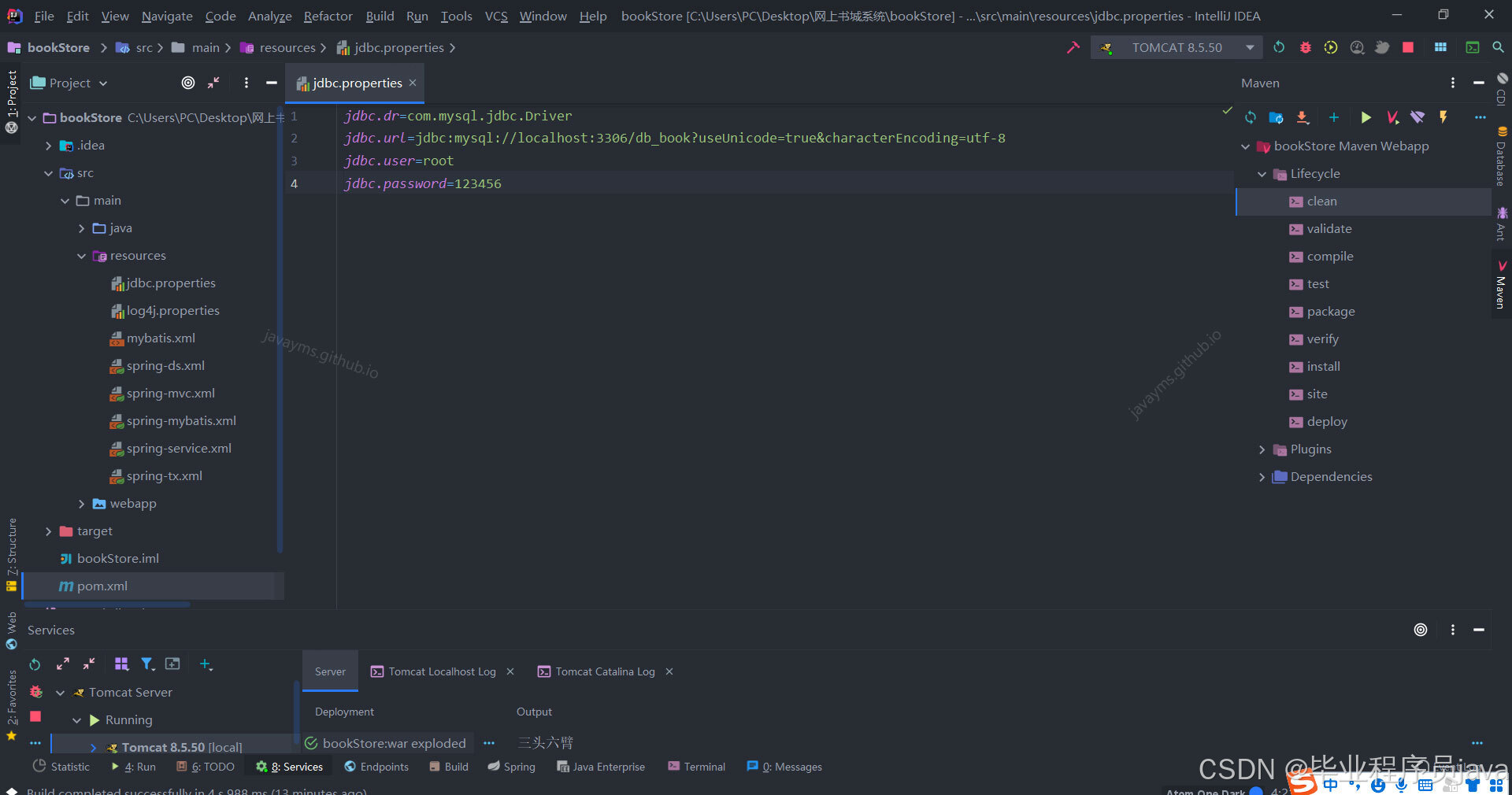Open the Terminal tool window

point(697,767)
